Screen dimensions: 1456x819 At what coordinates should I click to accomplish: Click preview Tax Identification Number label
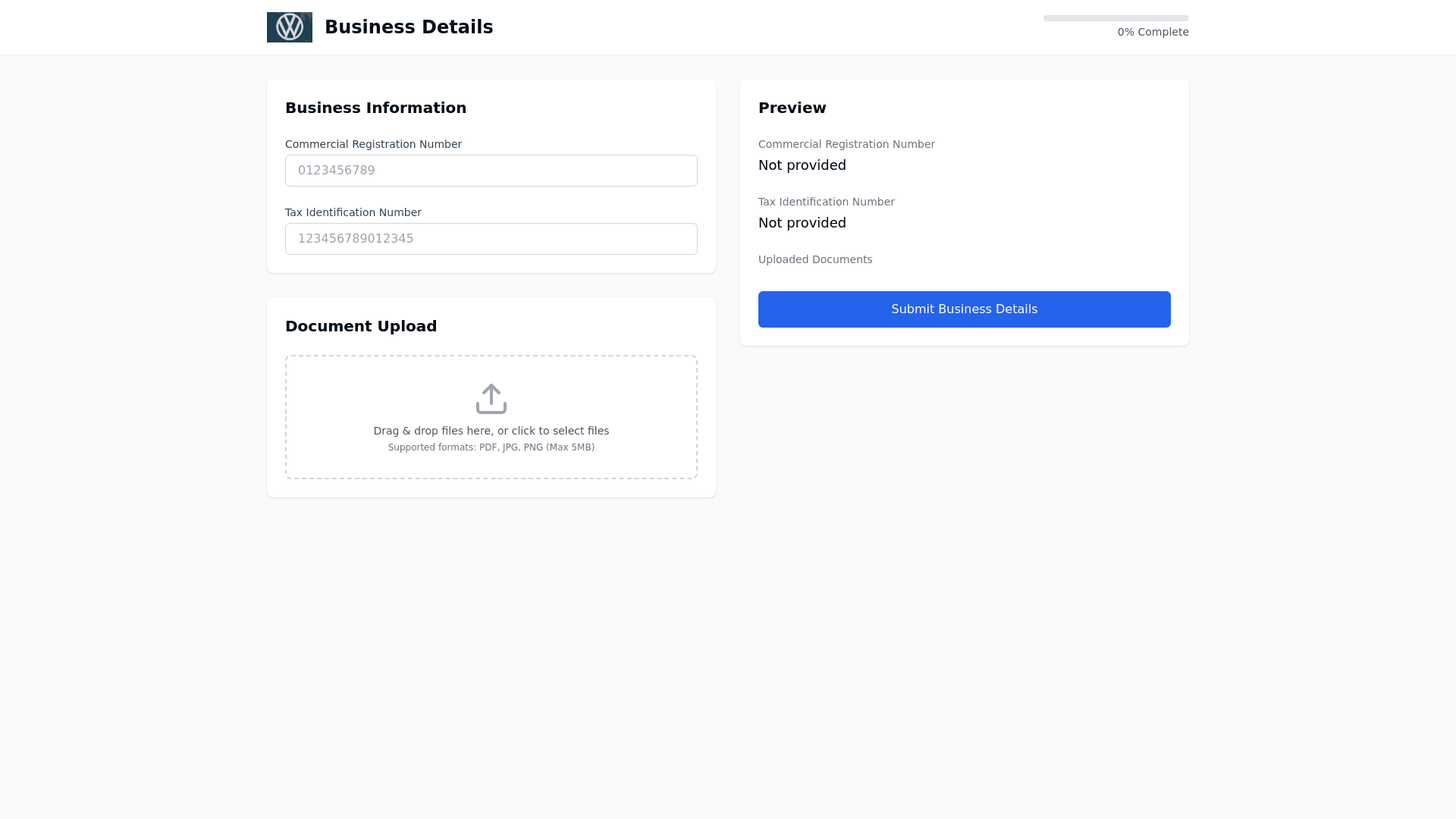coord(826,202)
